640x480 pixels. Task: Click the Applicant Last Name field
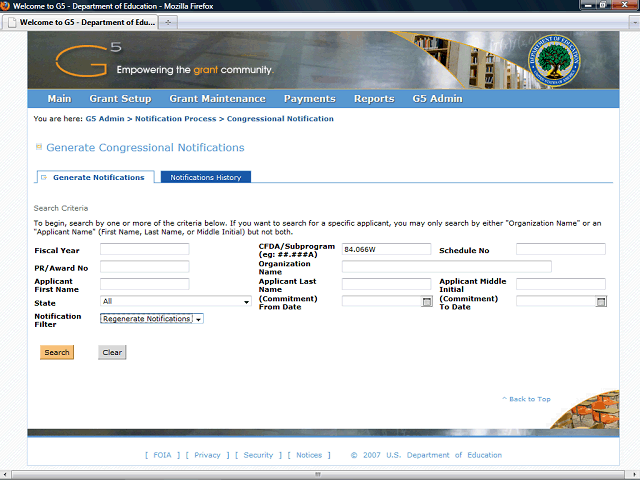pos(386,284)
